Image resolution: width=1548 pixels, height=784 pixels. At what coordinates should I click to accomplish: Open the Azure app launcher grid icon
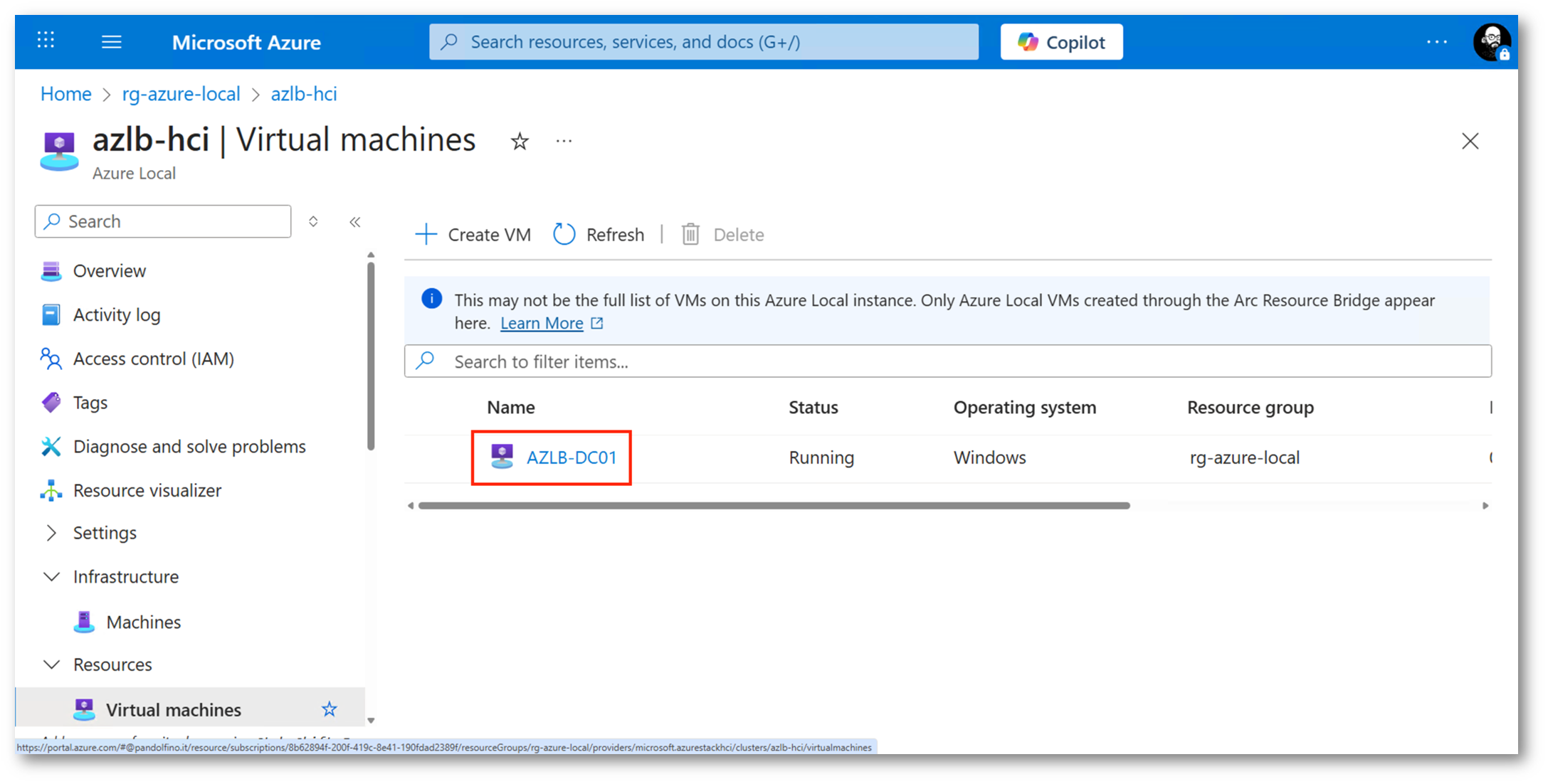(46, 41)
